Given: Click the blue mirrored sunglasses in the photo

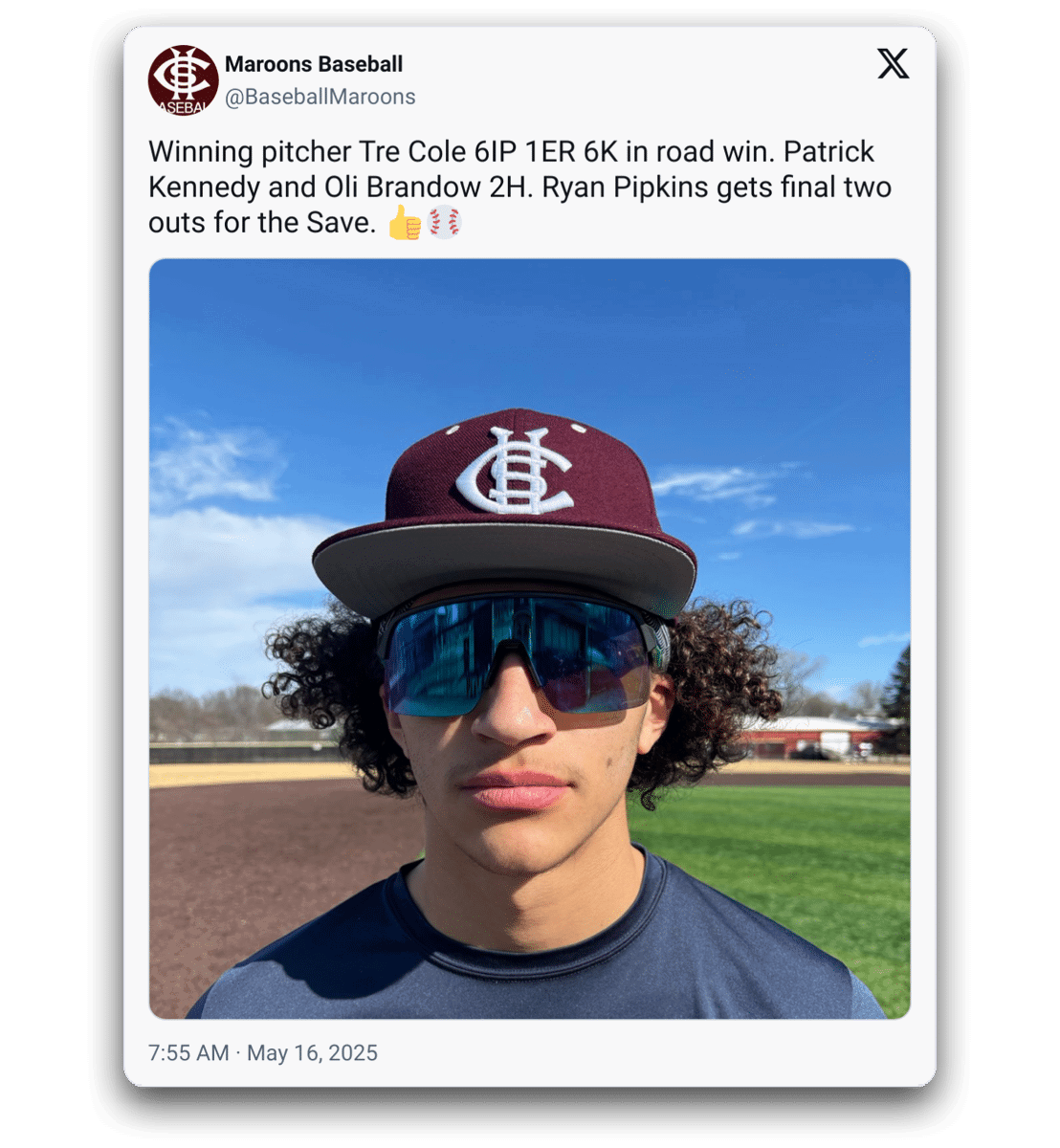Looking at the screenshot, I should click(x=517, y=655).
